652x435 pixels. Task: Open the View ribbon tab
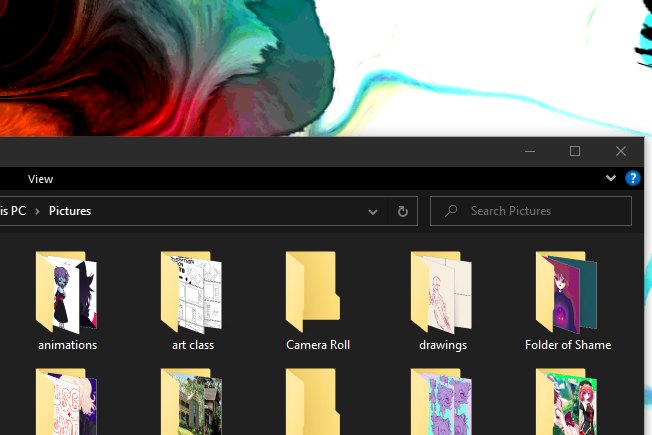(x=41, y=179)
